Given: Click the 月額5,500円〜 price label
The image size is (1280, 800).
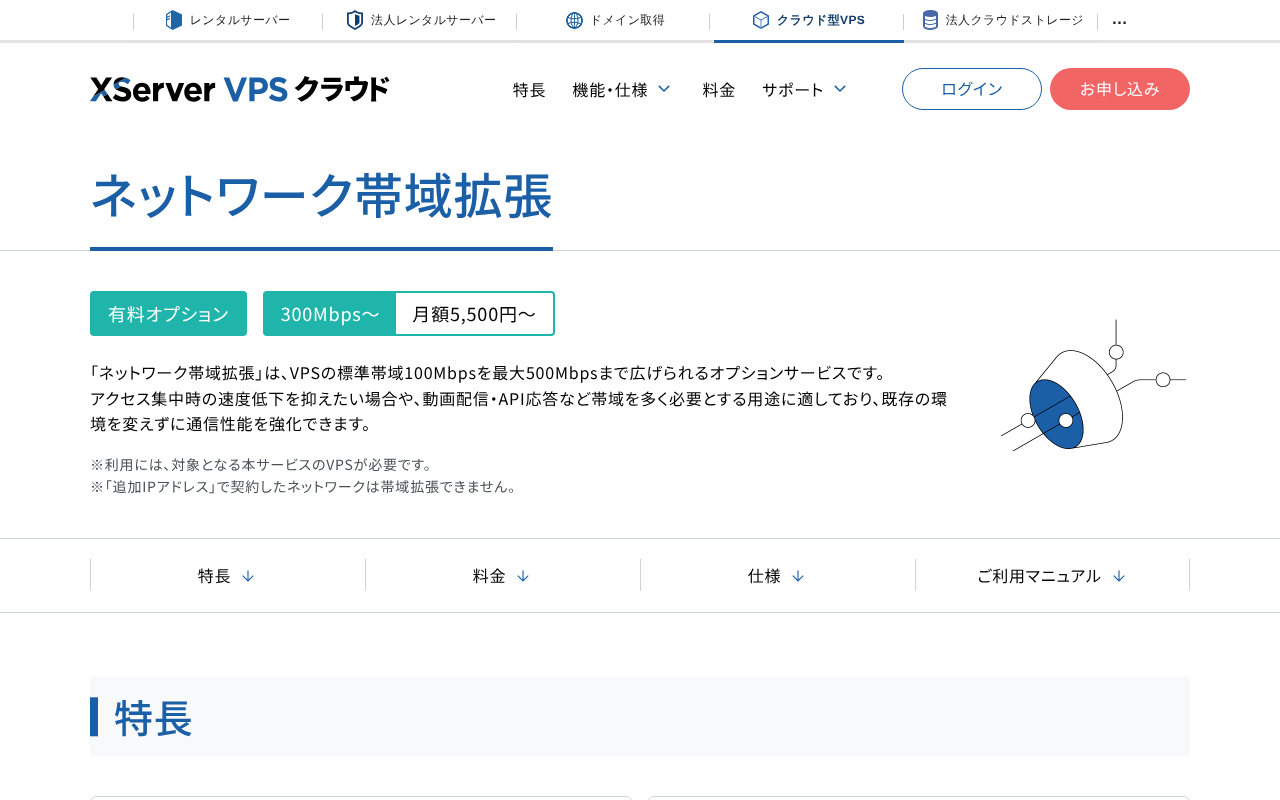Looking at the screenshot, I should tap(474, 314).
